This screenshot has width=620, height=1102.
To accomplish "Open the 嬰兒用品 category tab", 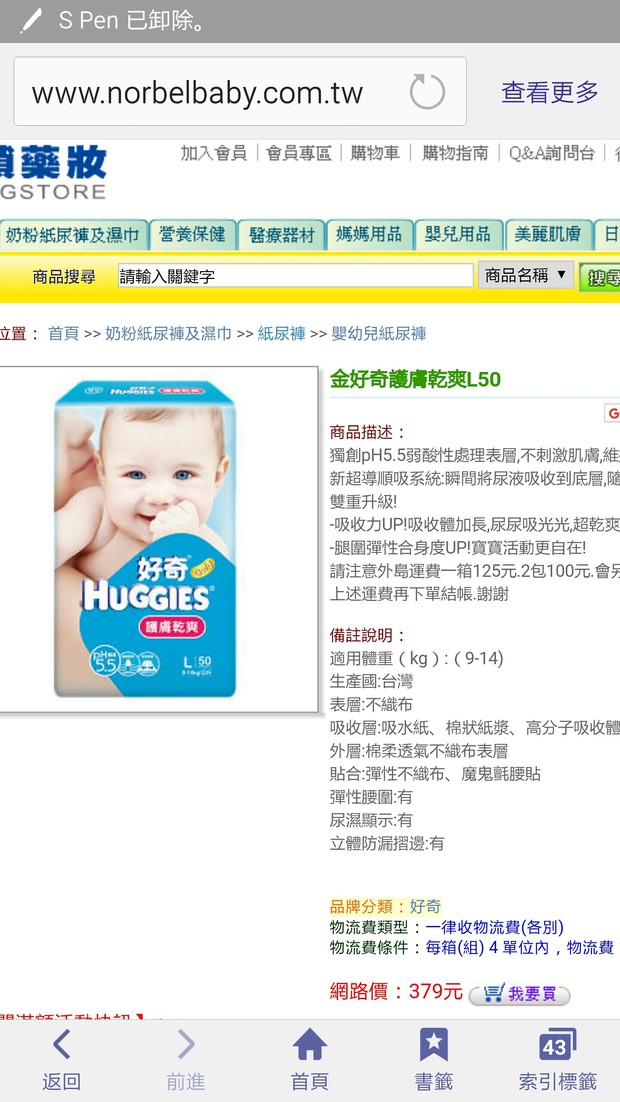I will (458, 235).
